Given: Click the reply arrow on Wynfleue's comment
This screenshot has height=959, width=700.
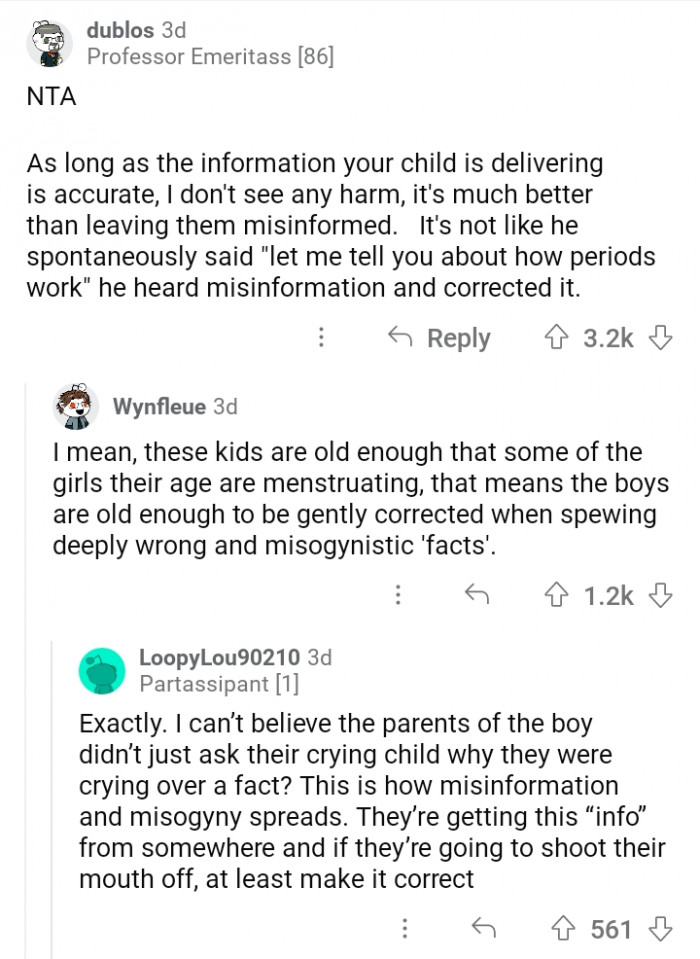Looking at the screenshot, I should pyautogui.click(x=477, y=595).
